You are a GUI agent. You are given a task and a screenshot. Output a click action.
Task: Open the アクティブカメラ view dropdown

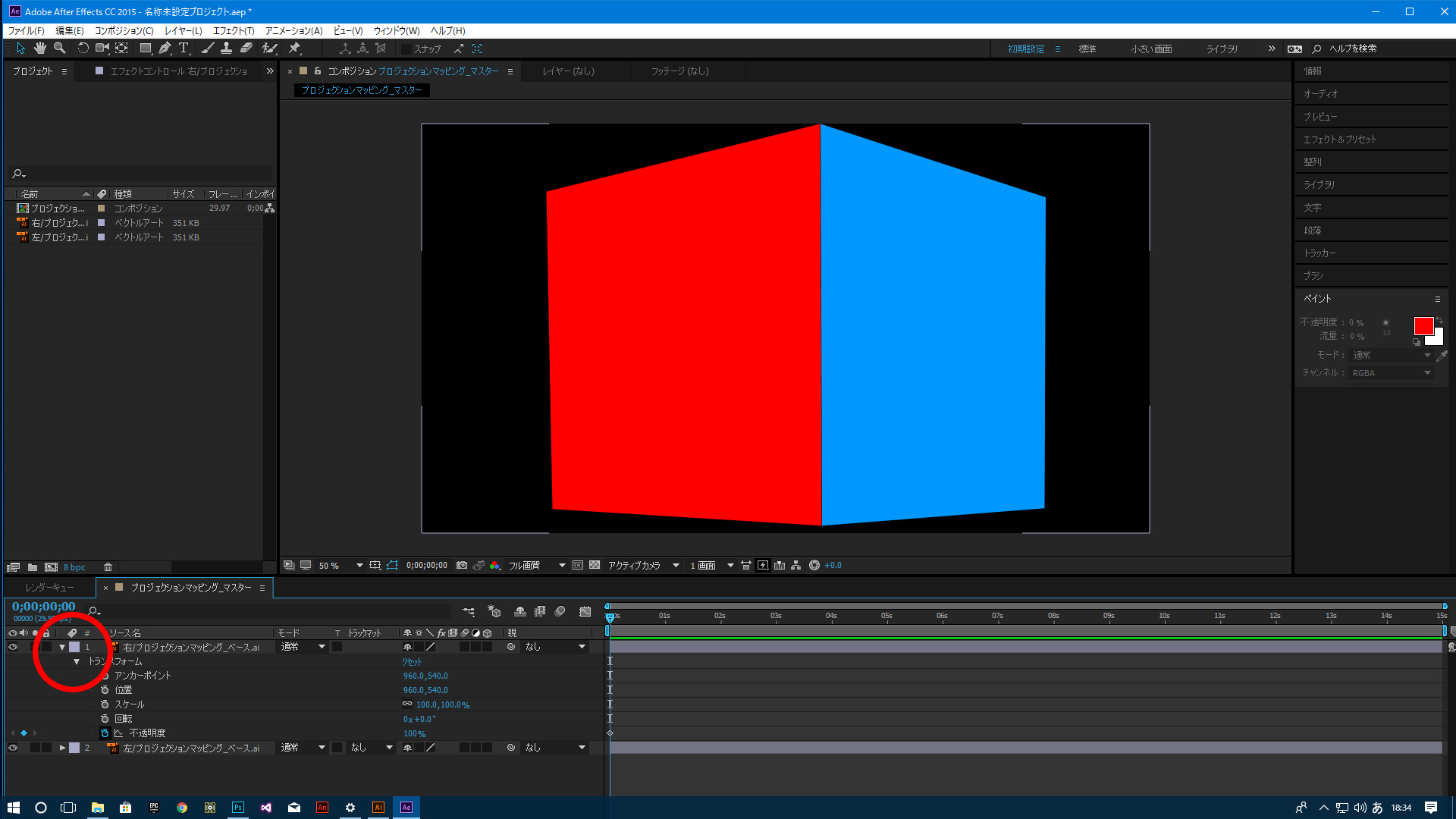pos(643,566)
